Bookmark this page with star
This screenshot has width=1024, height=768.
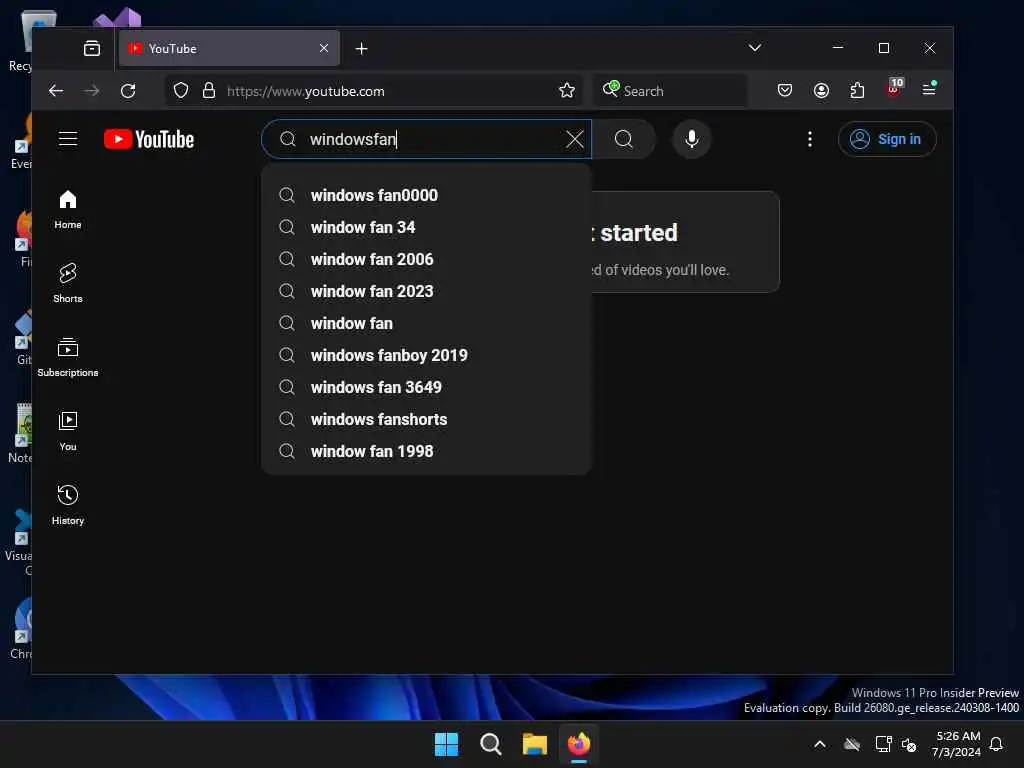(567, 91)
